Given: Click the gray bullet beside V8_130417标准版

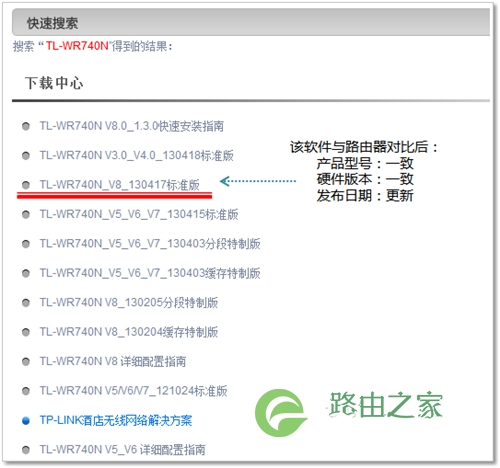Looking at the screenshot, I should tap(26, 185).
